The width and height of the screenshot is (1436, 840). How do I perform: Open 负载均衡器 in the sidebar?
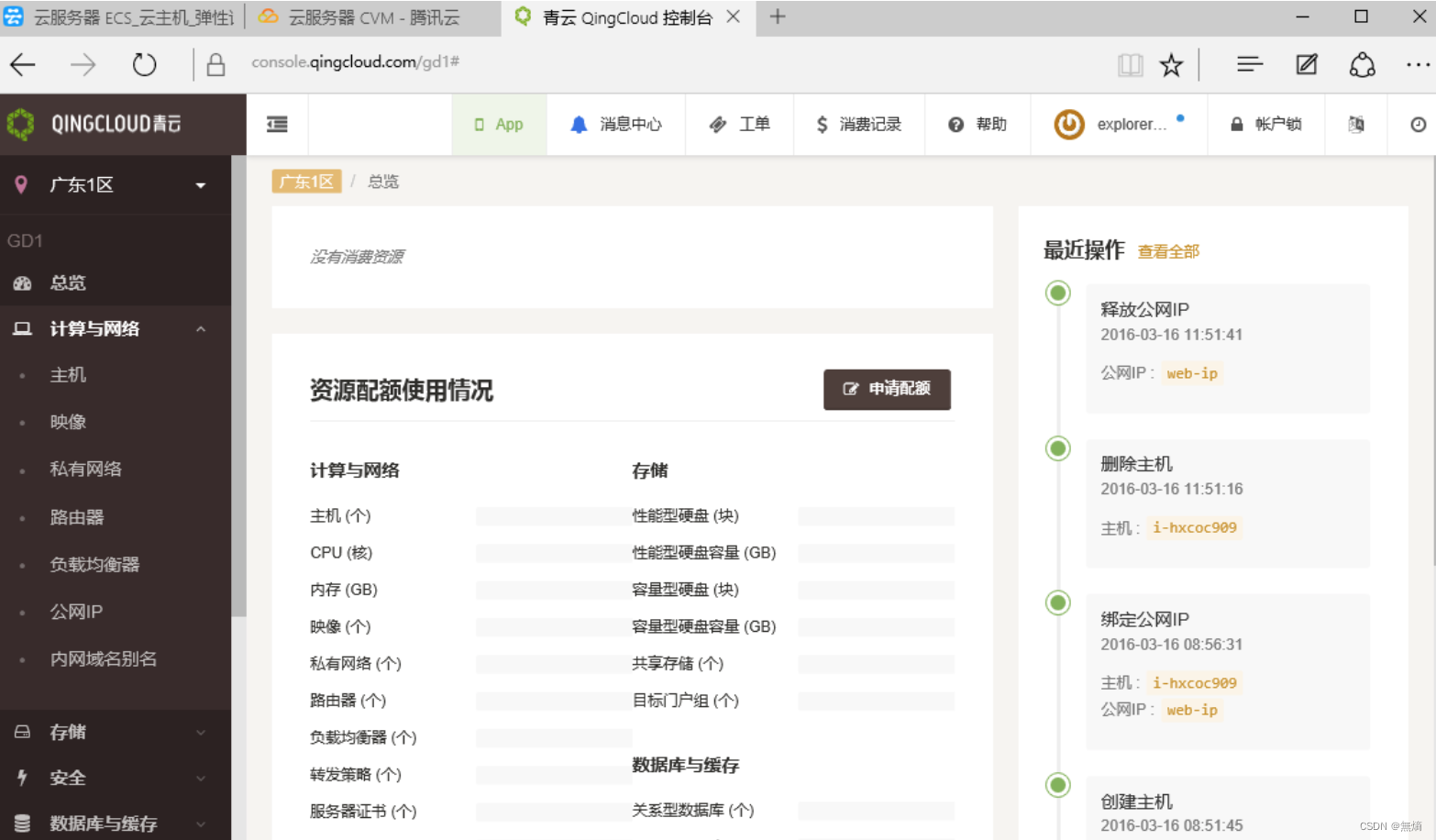click(94, 564)
